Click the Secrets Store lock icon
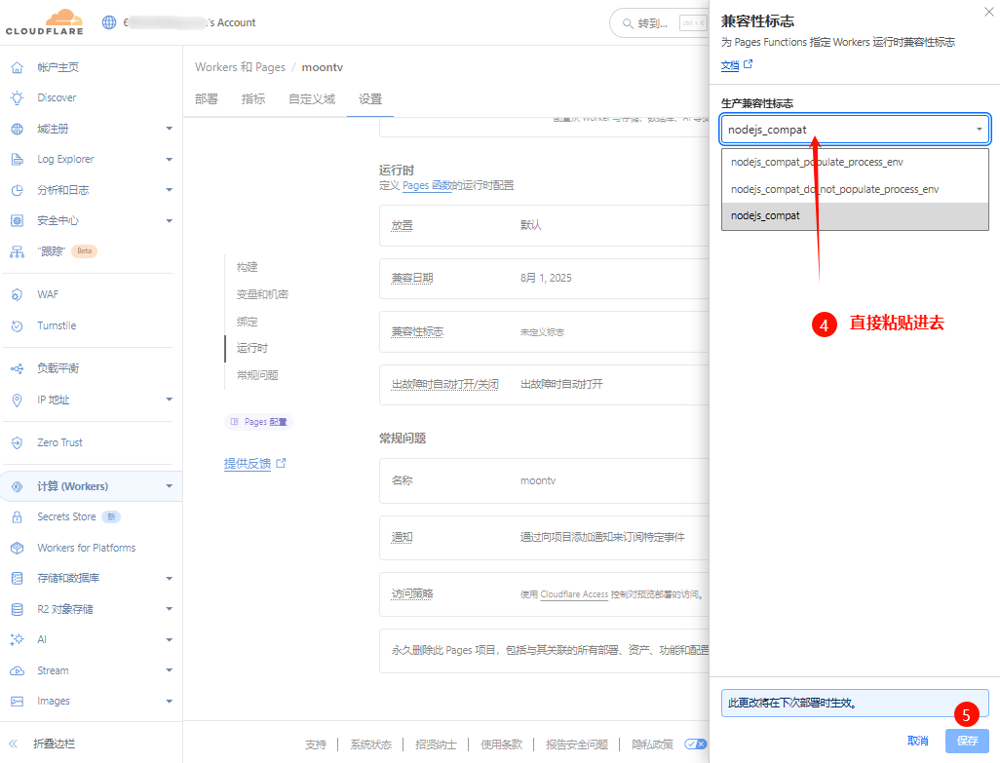 pyautogui.click(x=17, y=517)
